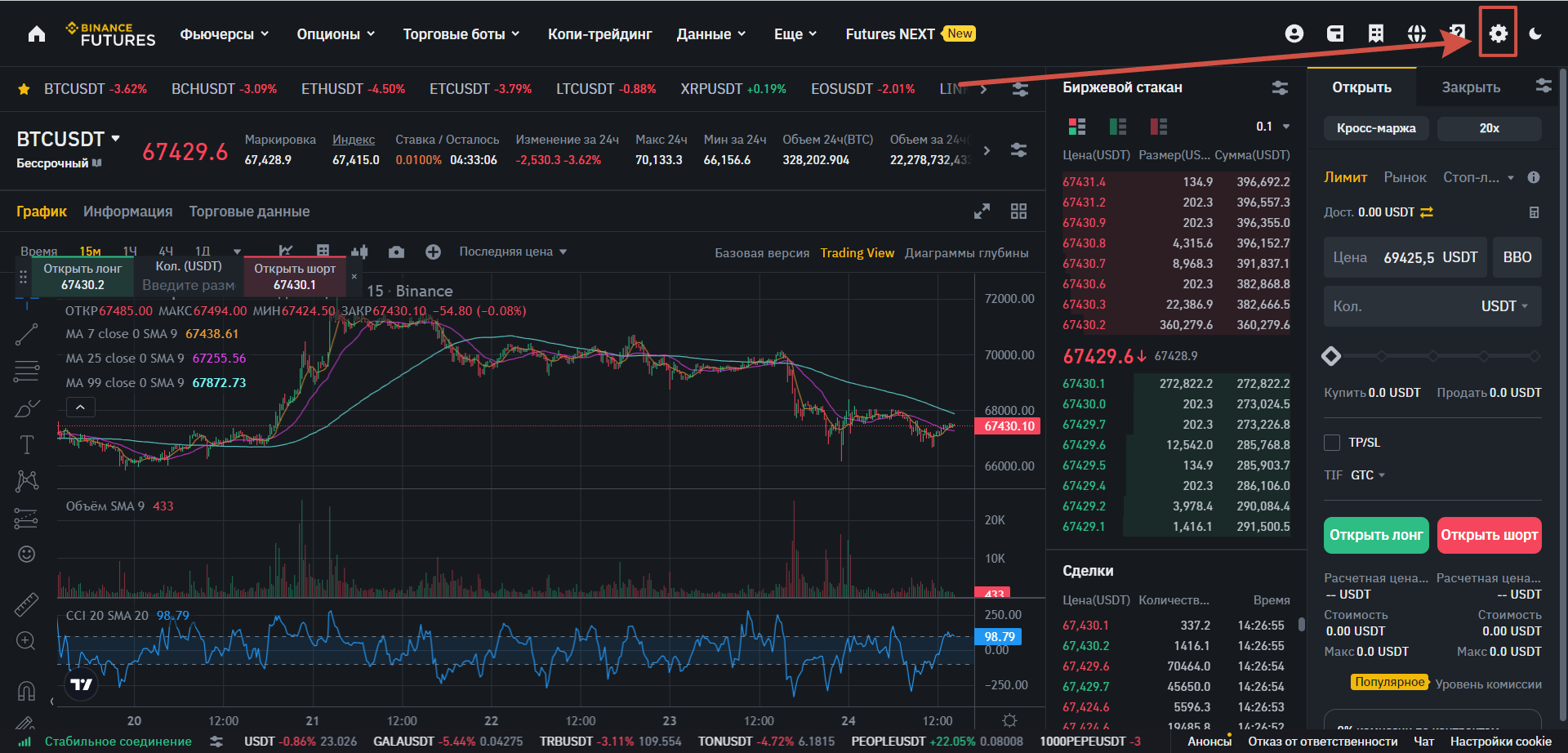Select the emoji icon drawing tool
The height and width of the screenshot is (753, 1568).
pyautogui.click(x=27, y=555)
